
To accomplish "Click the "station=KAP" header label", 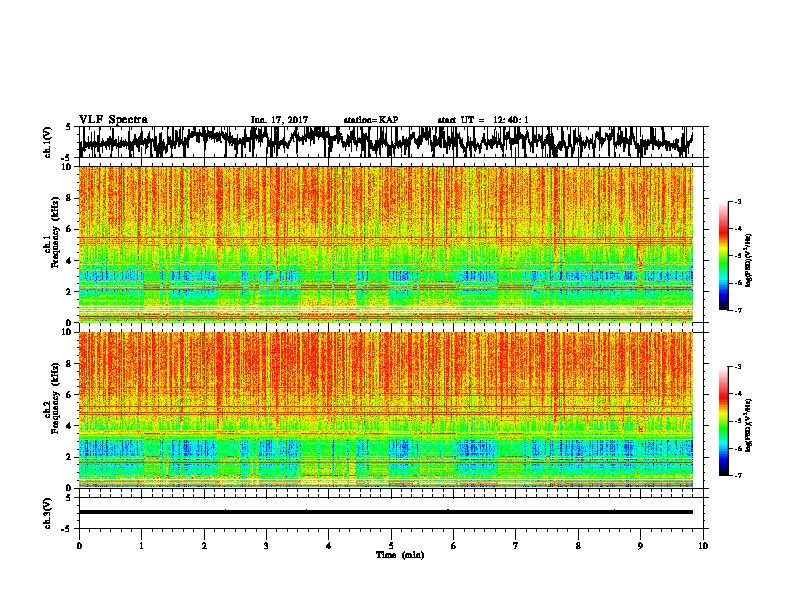I will (371, 120).
